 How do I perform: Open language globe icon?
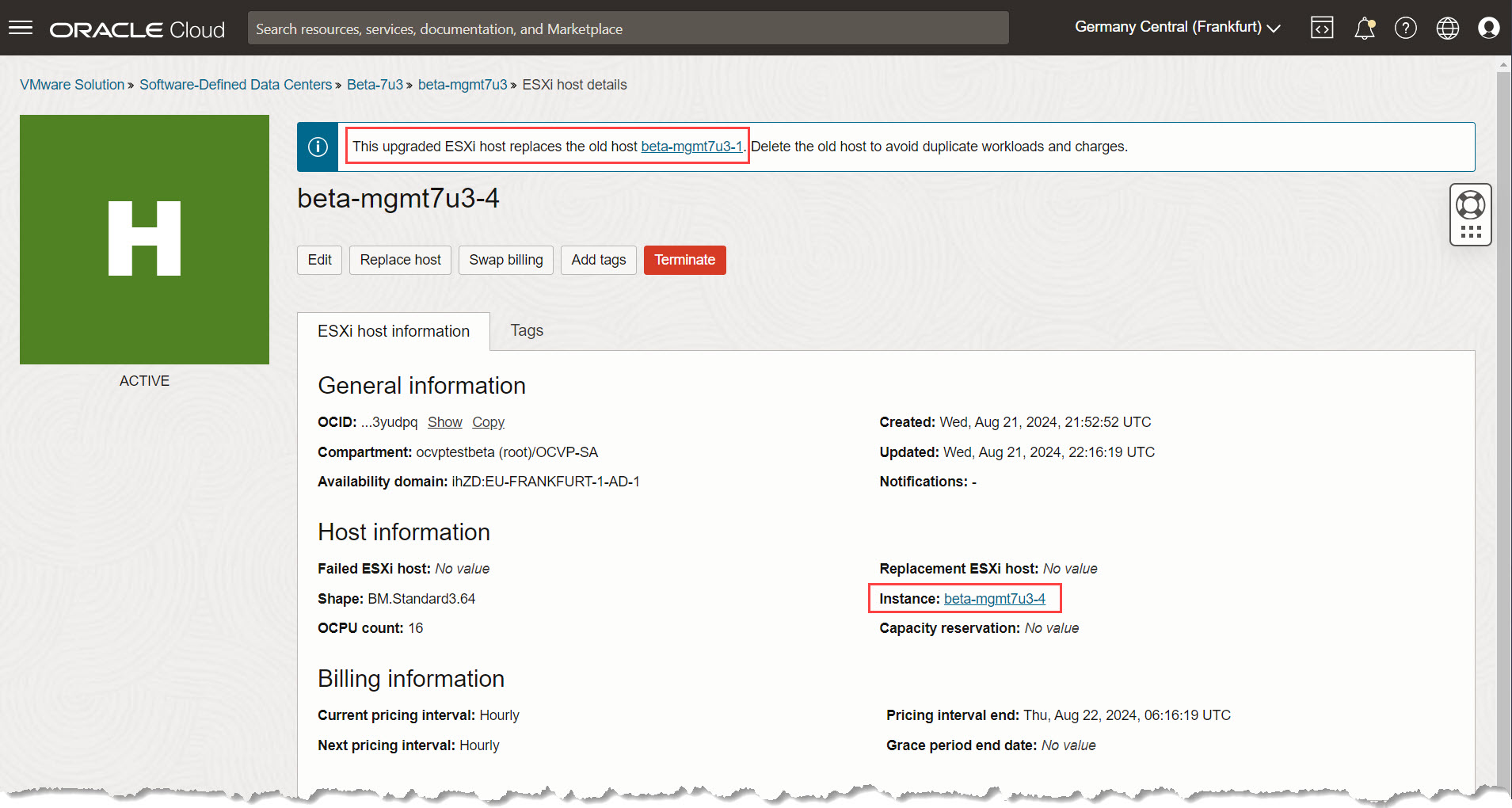[x=1448, y=28]
